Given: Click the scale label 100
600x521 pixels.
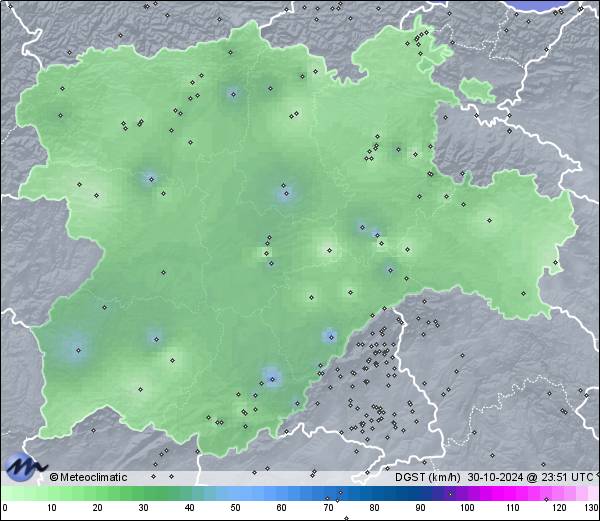Looking at the screenshot, I should (x=467, y=508).
